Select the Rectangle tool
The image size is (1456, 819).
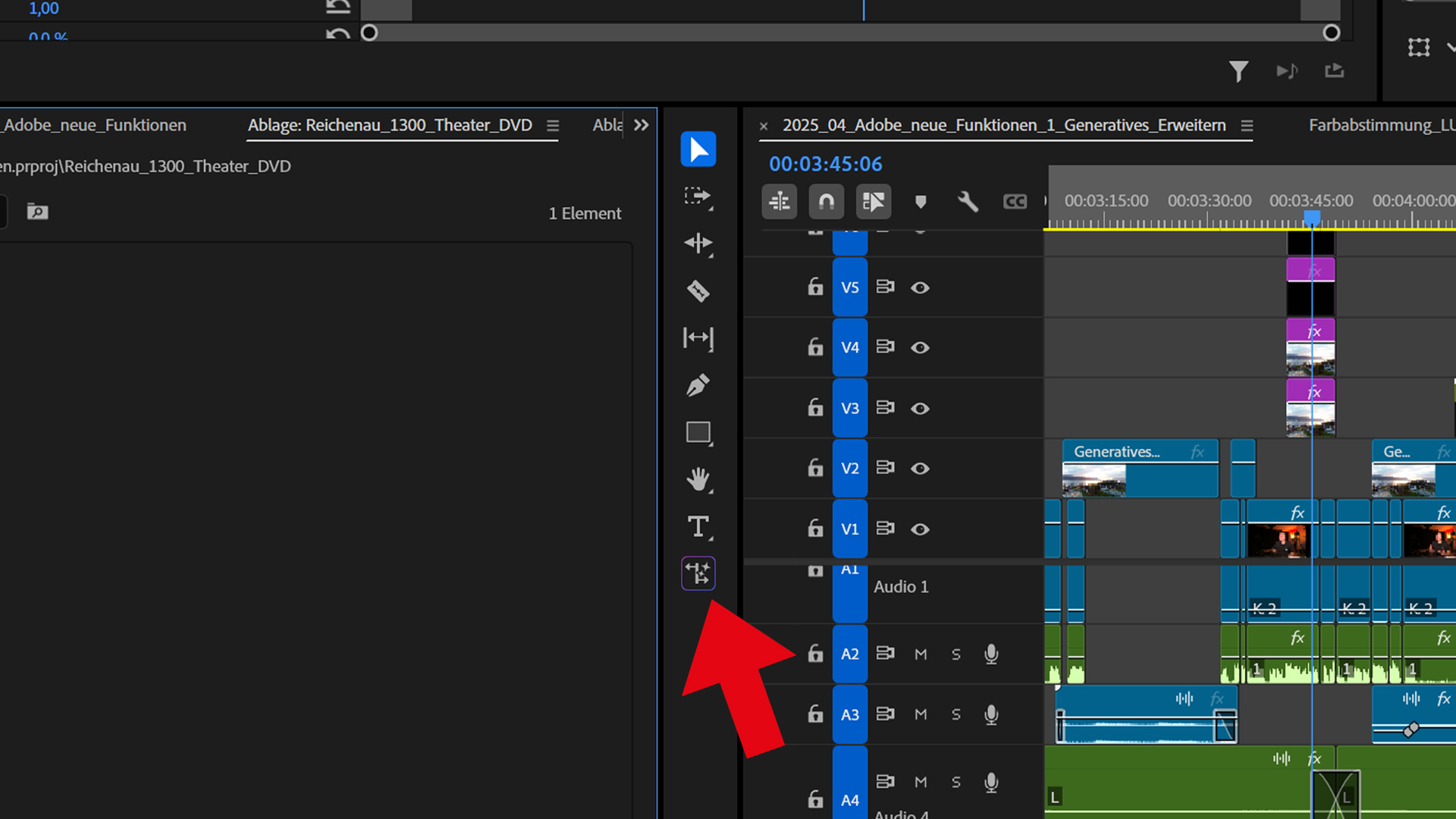[698, 432]
